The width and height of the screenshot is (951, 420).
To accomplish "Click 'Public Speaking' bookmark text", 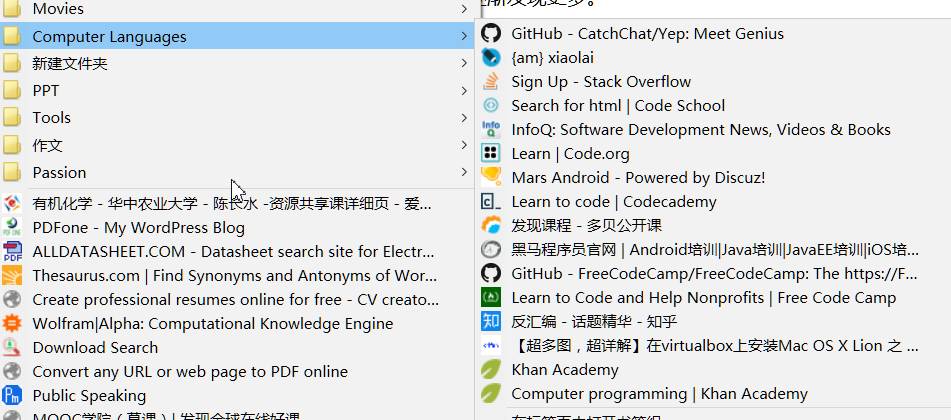I will pyautogui.click(x=89, y=396).
